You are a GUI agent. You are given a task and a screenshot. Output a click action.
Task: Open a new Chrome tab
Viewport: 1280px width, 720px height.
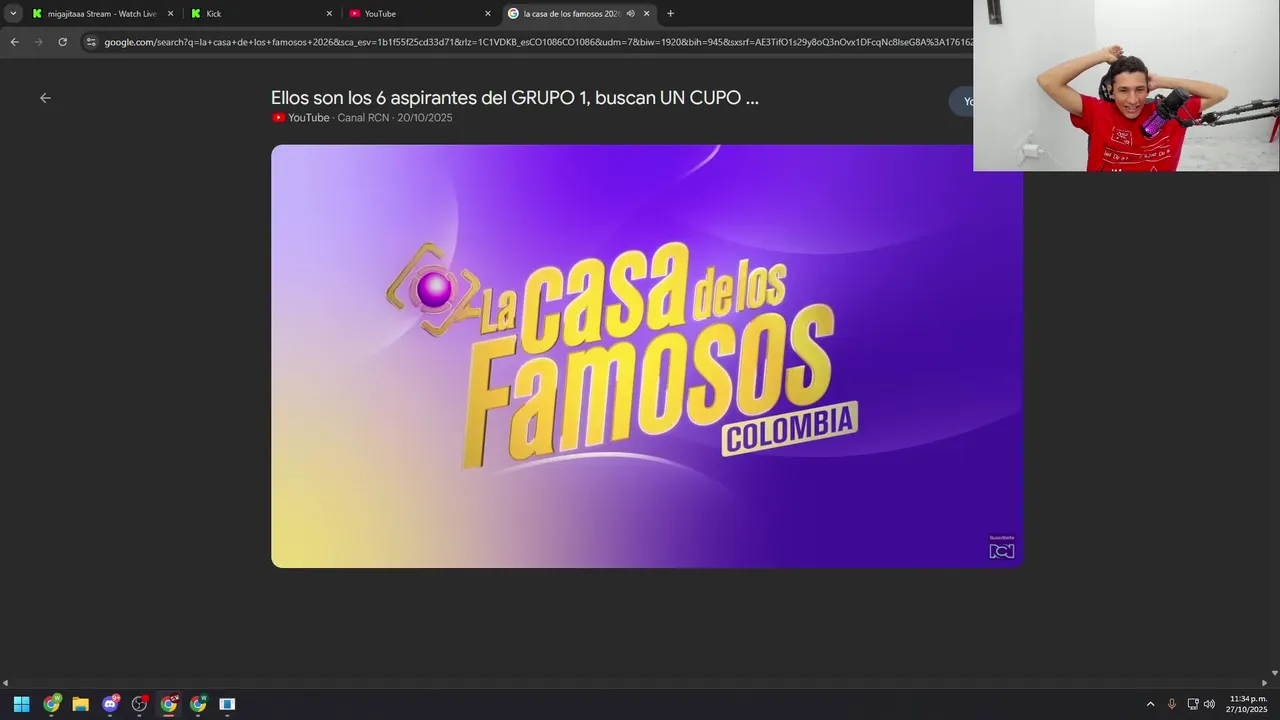pyautogui.click(x=670, y=14)
